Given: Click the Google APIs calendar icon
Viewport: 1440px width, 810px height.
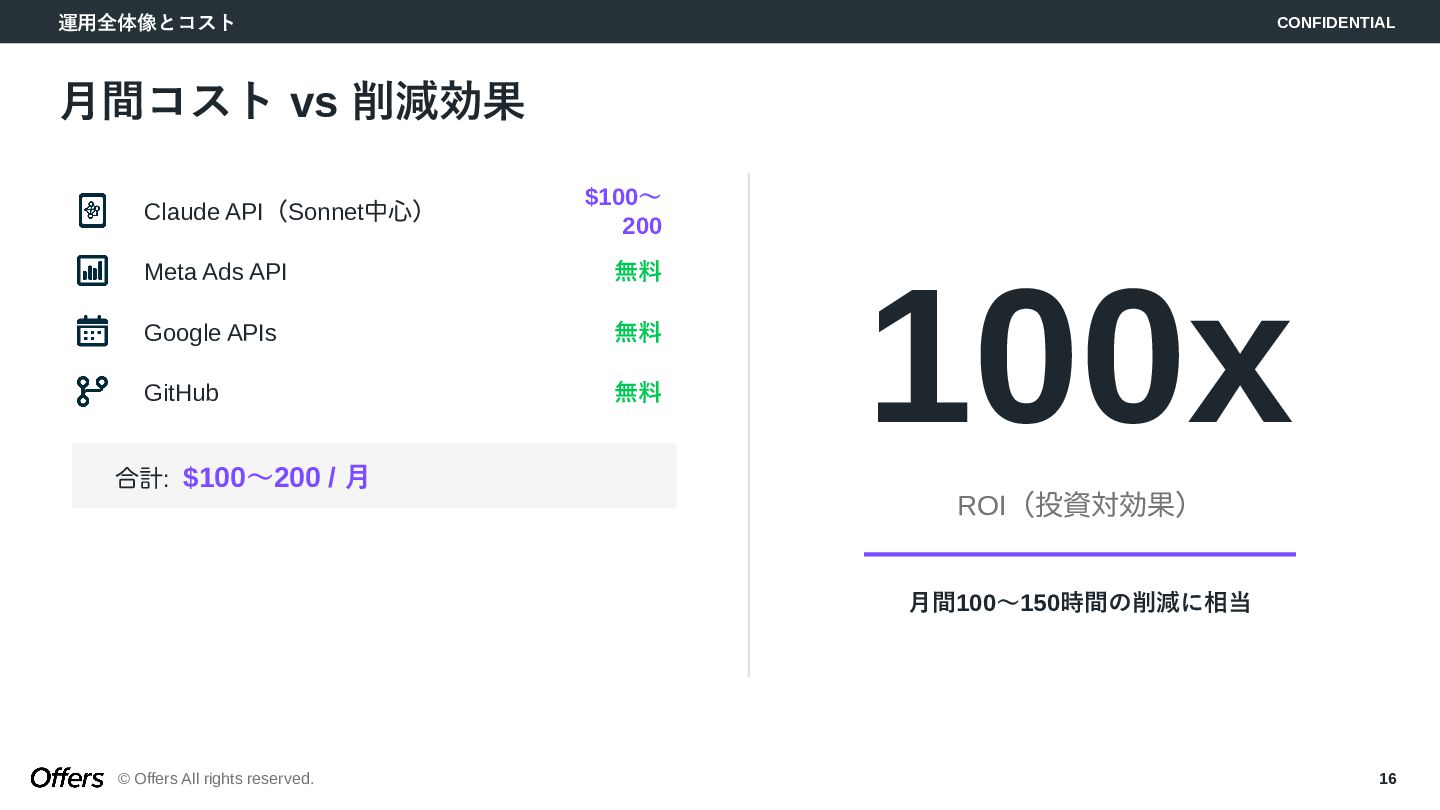Looking at the screenshot, I should pos(92,331).
